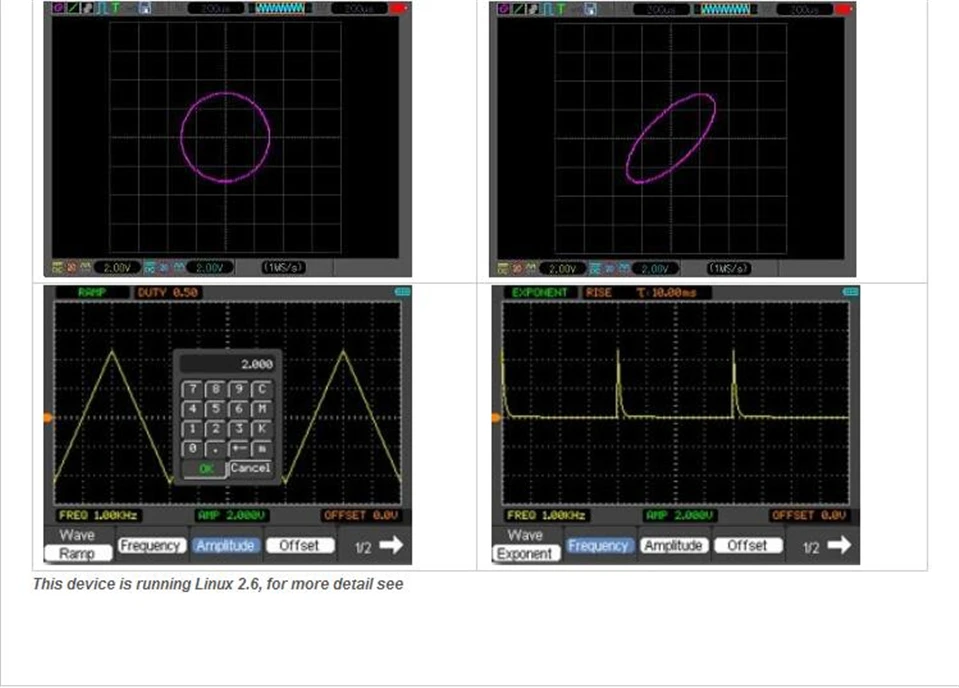
Task: Select Frequency on the Ramp screen
Action: 150,546
